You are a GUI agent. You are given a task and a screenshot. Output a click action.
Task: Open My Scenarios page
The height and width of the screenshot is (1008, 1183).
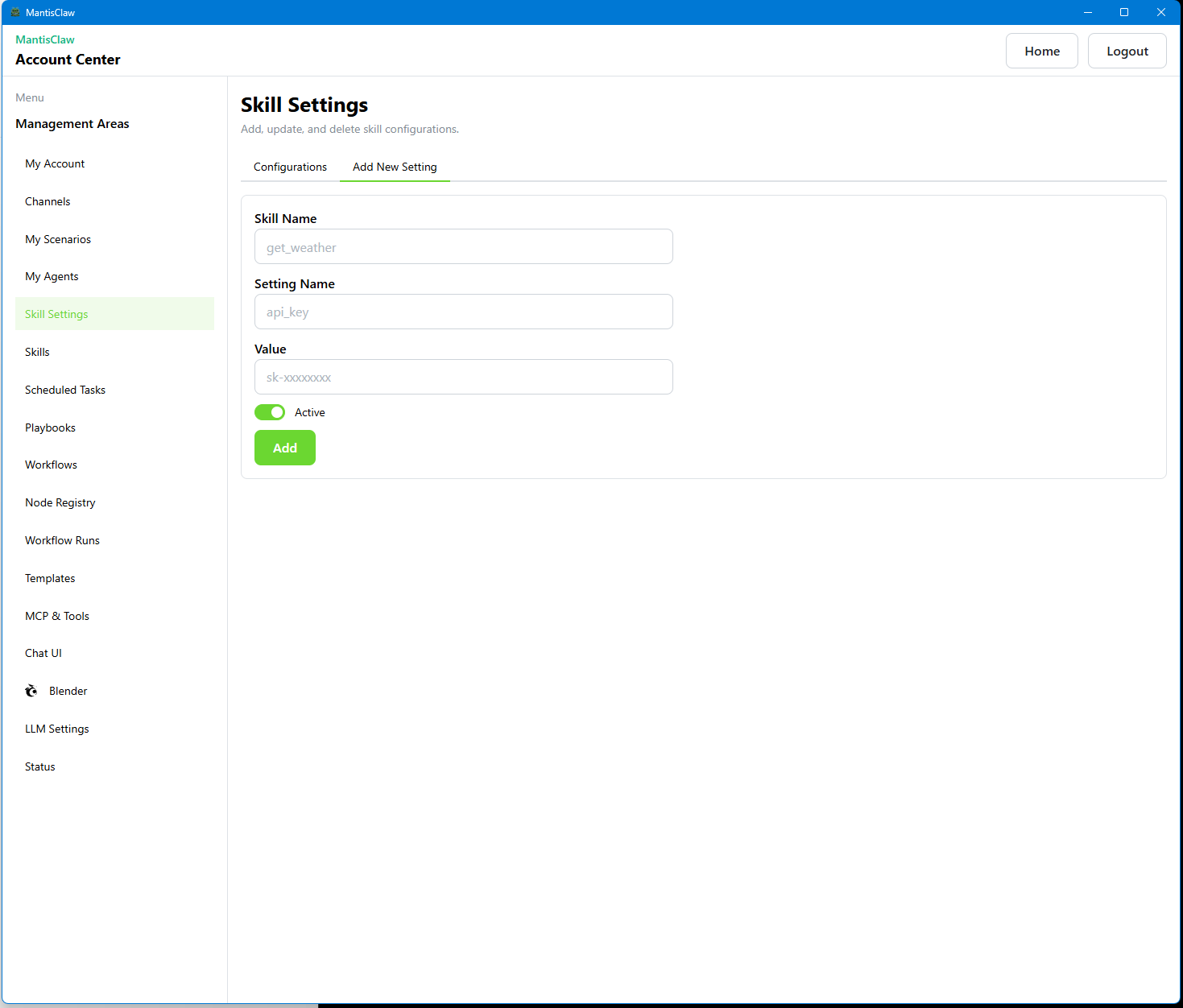point(58,239)
